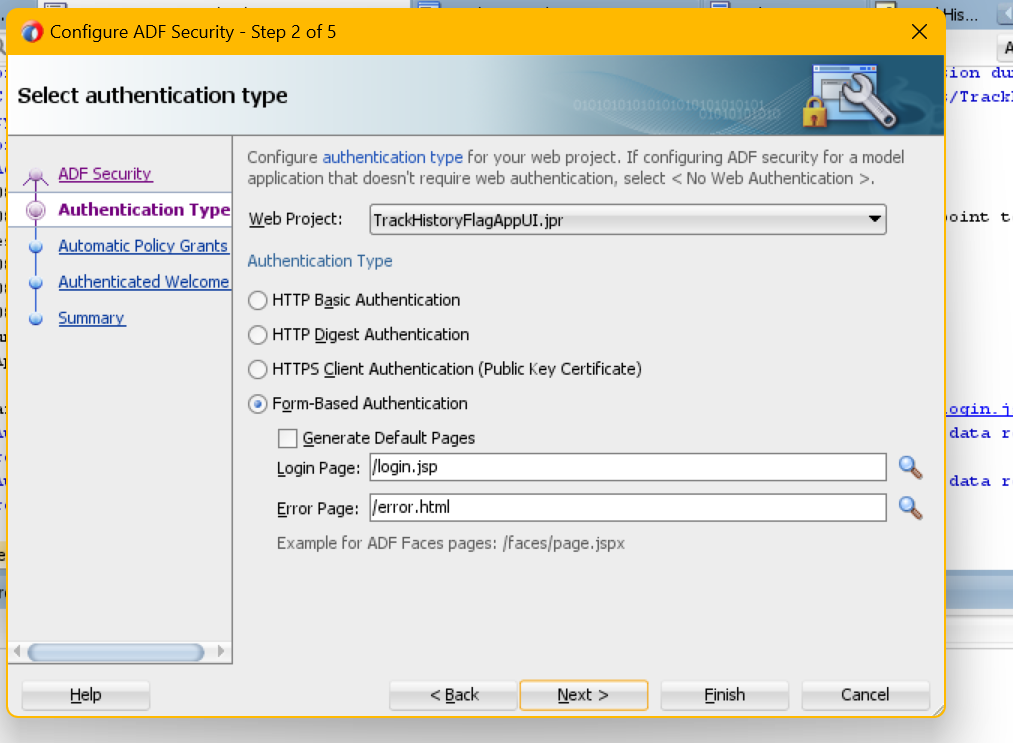Image resolution: width=1013 pixels, height=743 pixels.
Task: Go to ADF Security step
Action: [105, 174]
